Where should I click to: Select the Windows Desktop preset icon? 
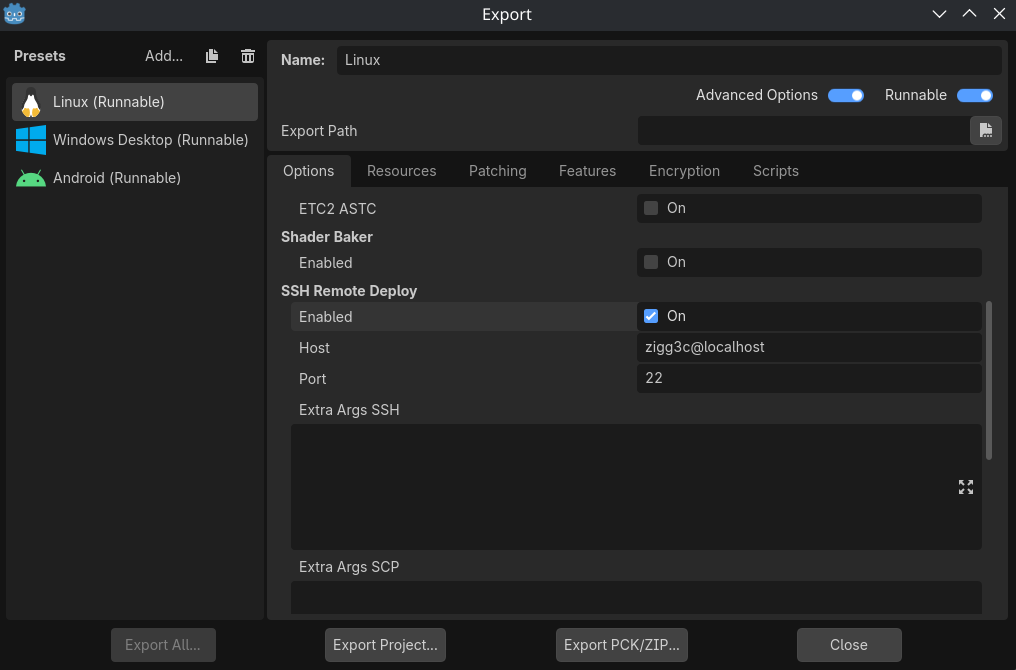[31, 140]
